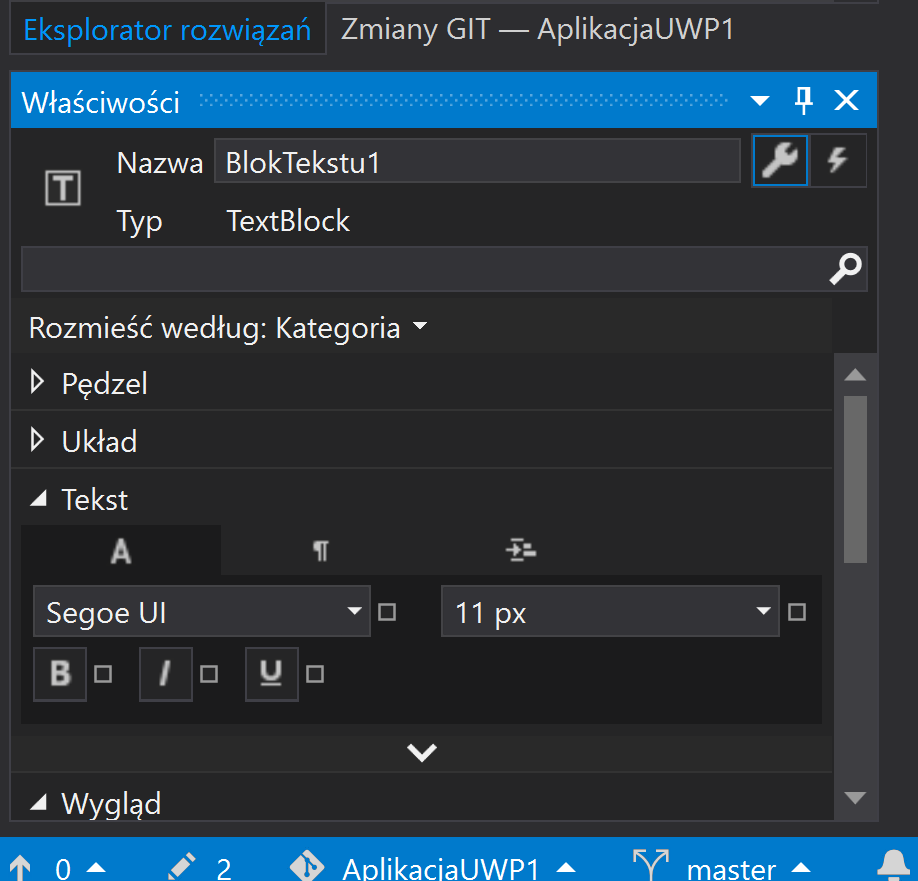
Task: Select the font (A) tab in Tekst
Action: click(x=121, y=550)
